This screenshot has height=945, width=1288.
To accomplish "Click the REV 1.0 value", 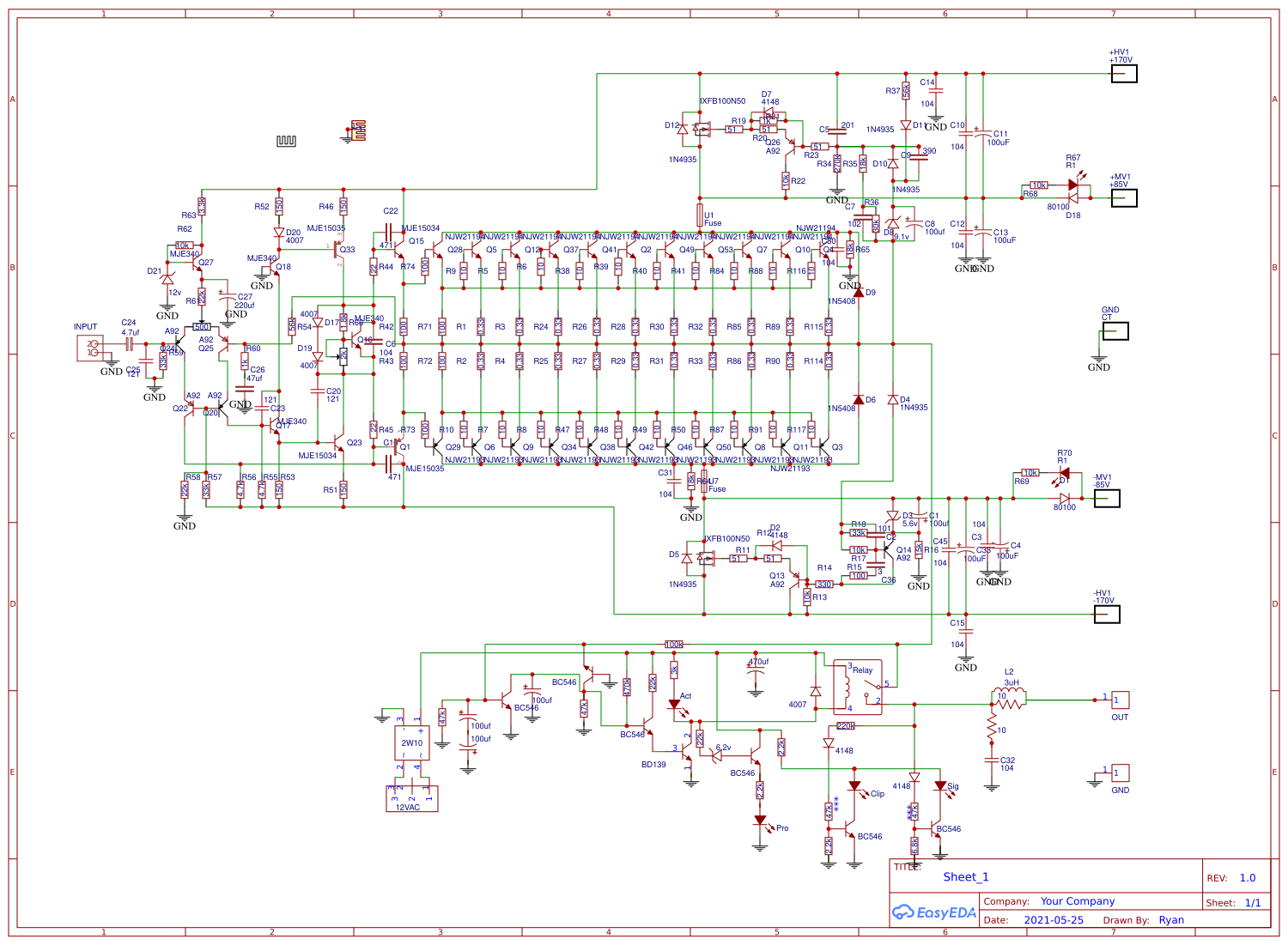I will point(1247,877).
